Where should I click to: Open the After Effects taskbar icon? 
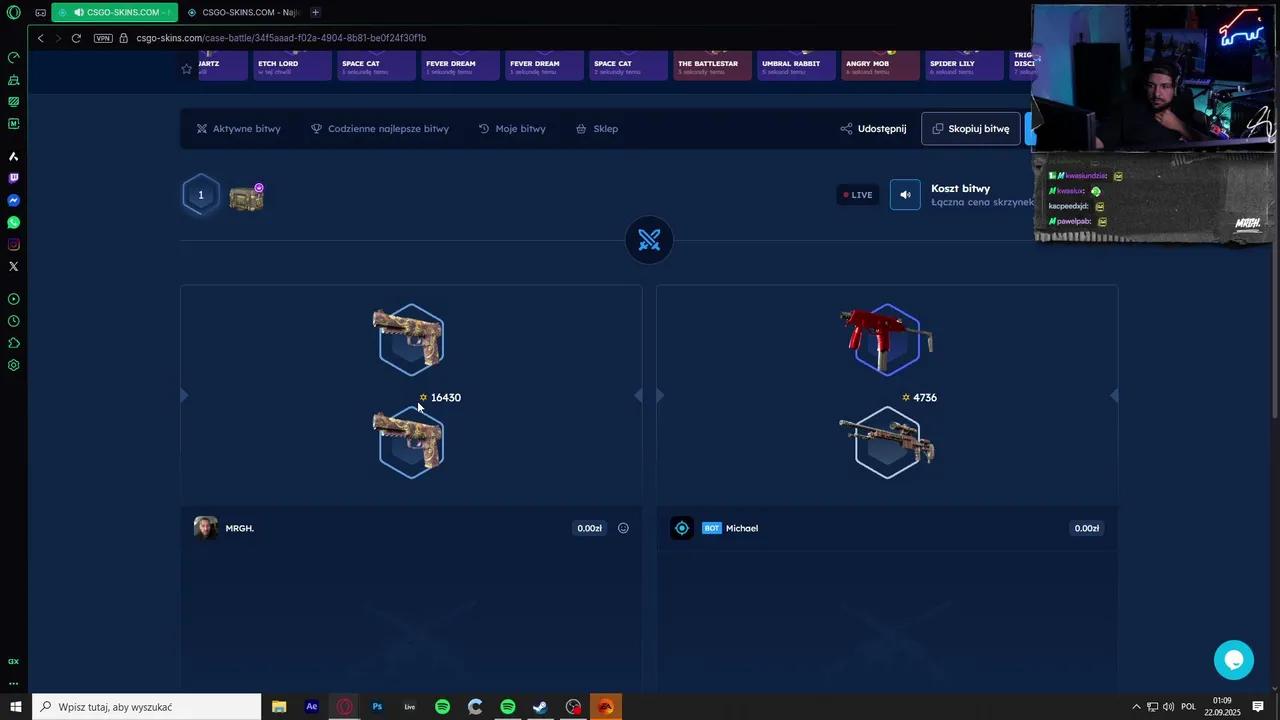[312, 707]
